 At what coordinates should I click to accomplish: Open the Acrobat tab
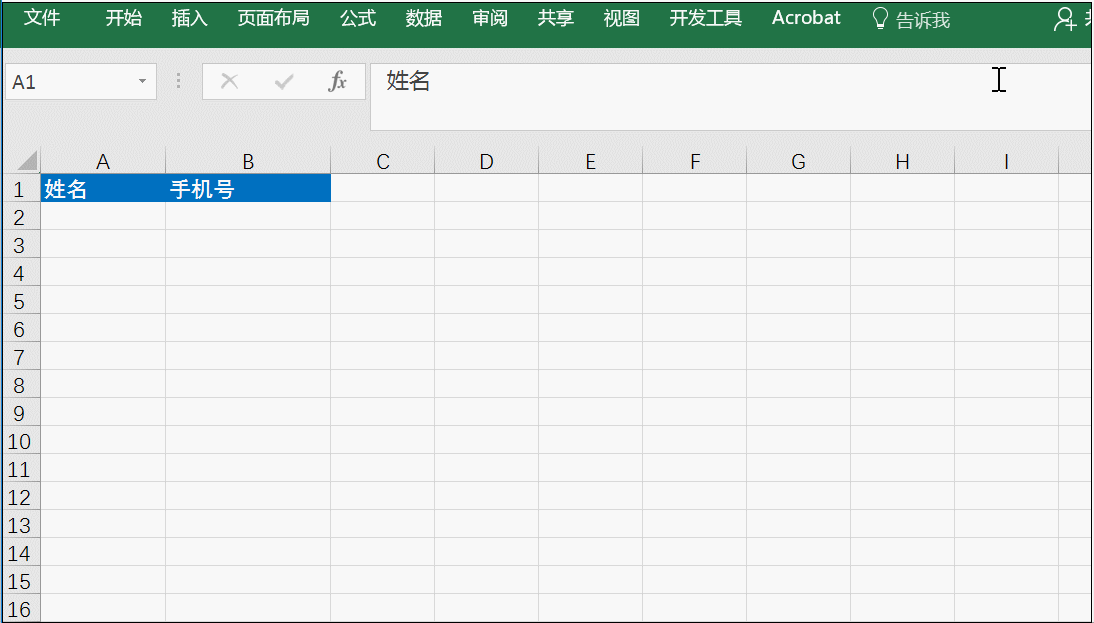tap(806, 18)
